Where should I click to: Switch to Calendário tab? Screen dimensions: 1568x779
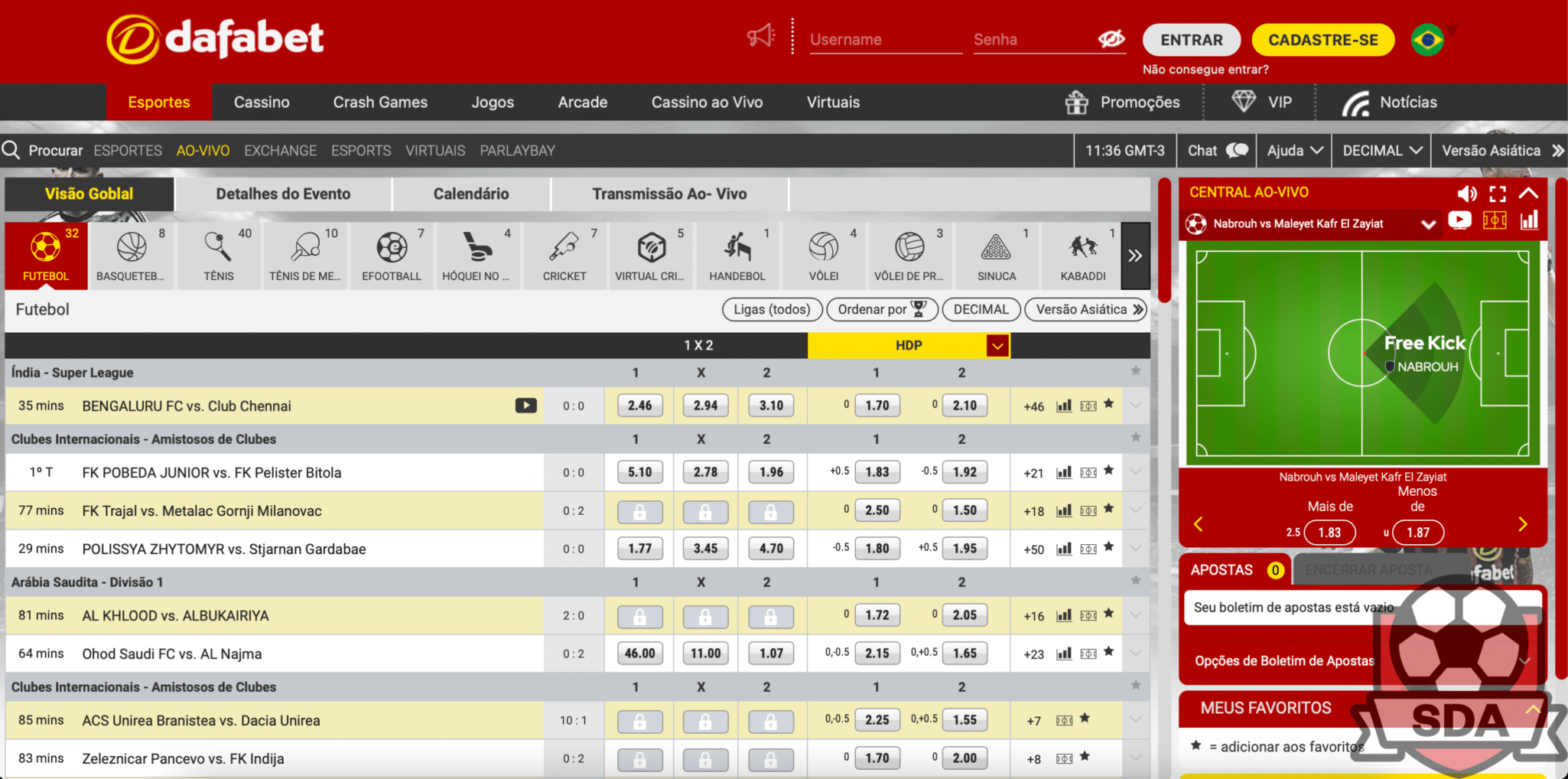(471, 194)
